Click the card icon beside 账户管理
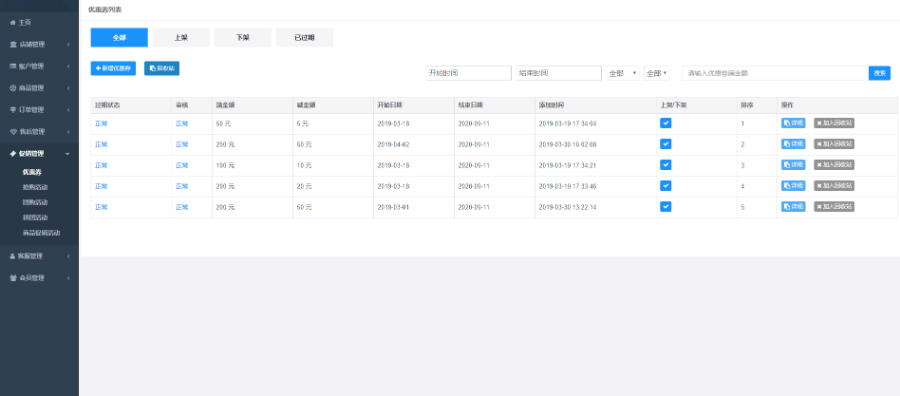This screenshot has width=900, height=396. 13,66
